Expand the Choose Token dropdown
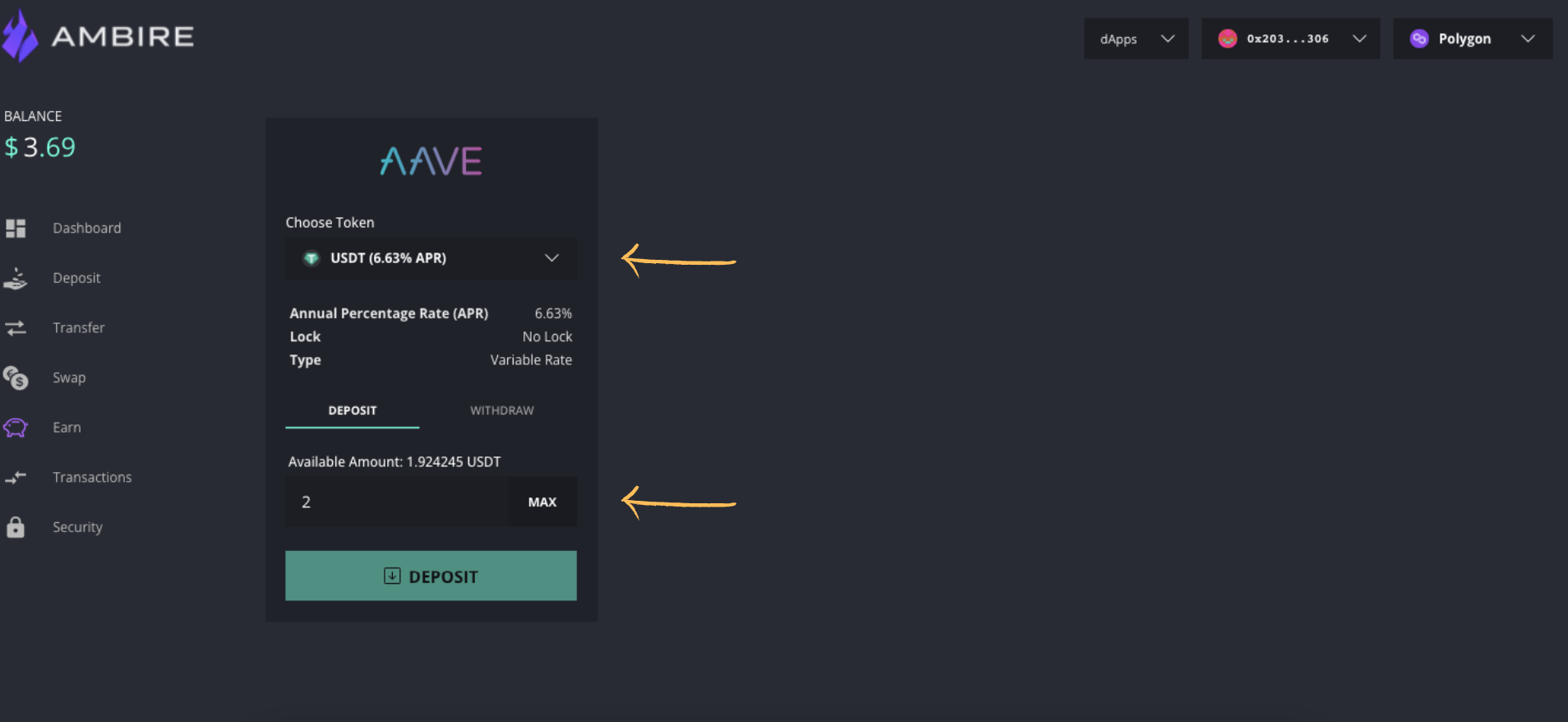 (431, 258)
